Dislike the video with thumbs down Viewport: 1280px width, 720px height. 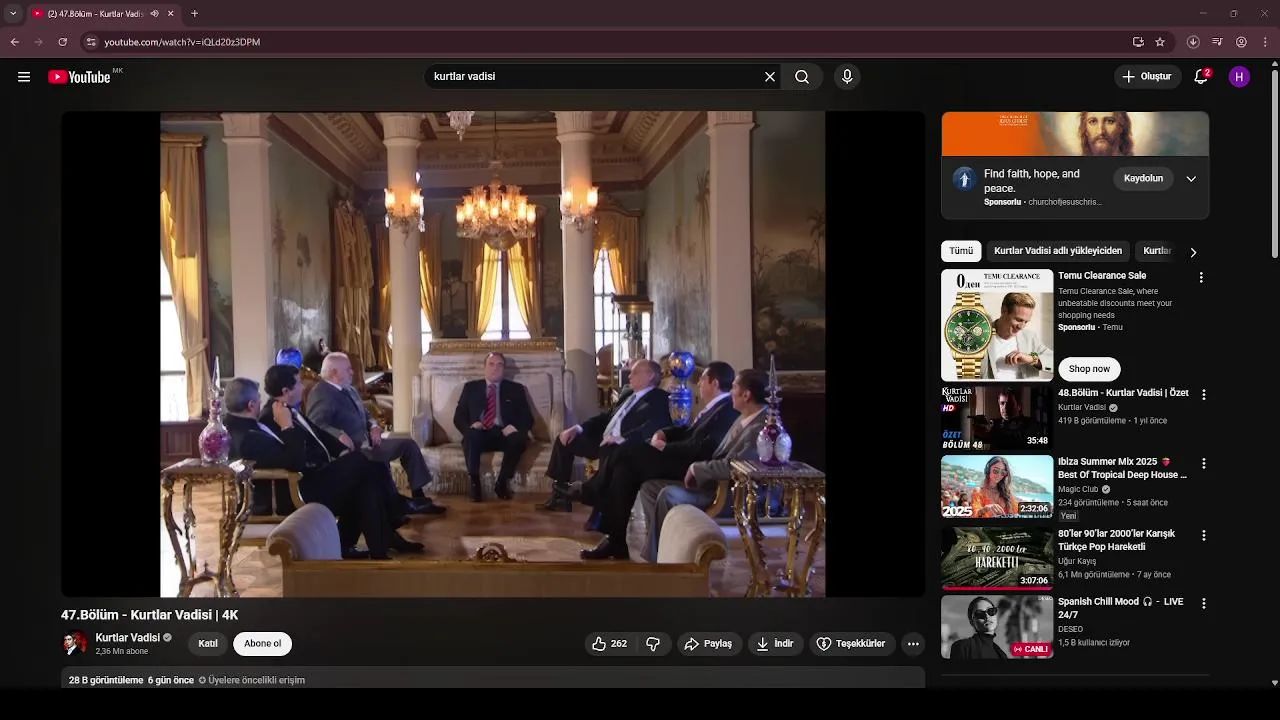[653, 644]
